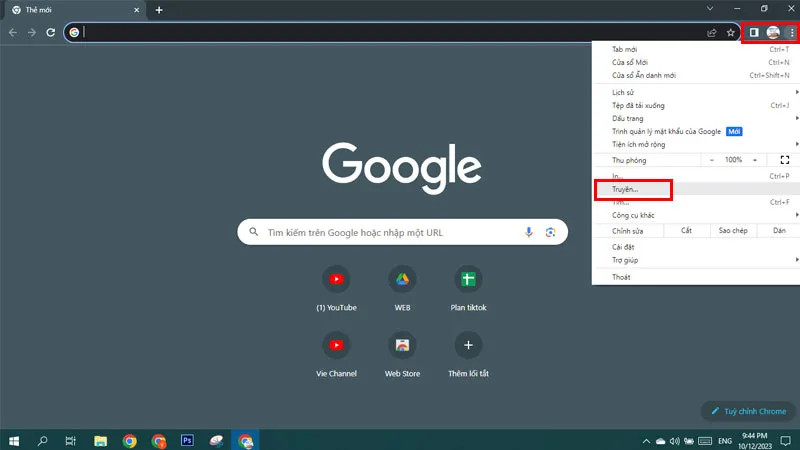Click the profile avatar icon

tap(773, 32)
